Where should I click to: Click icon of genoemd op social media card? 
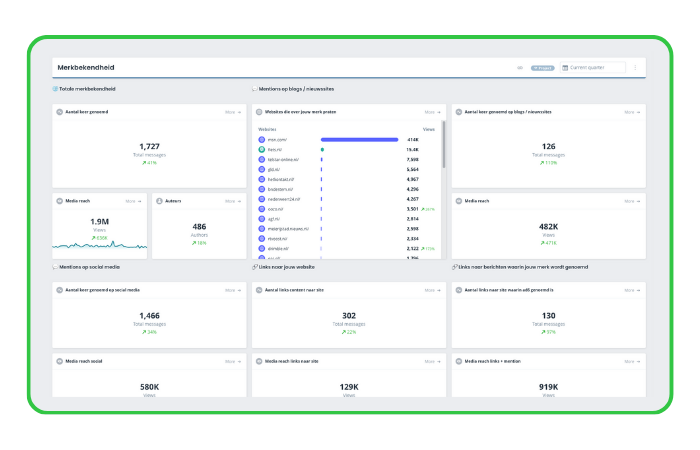click(x=59, y=290)
